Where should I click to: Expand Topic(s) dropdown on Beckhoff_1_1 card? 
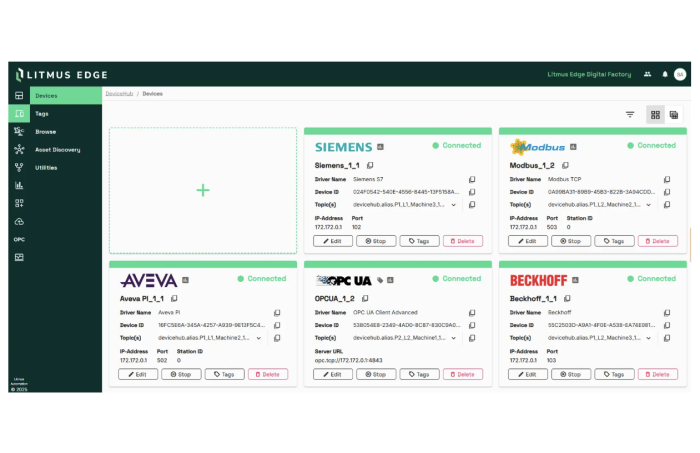pos(649,338)
